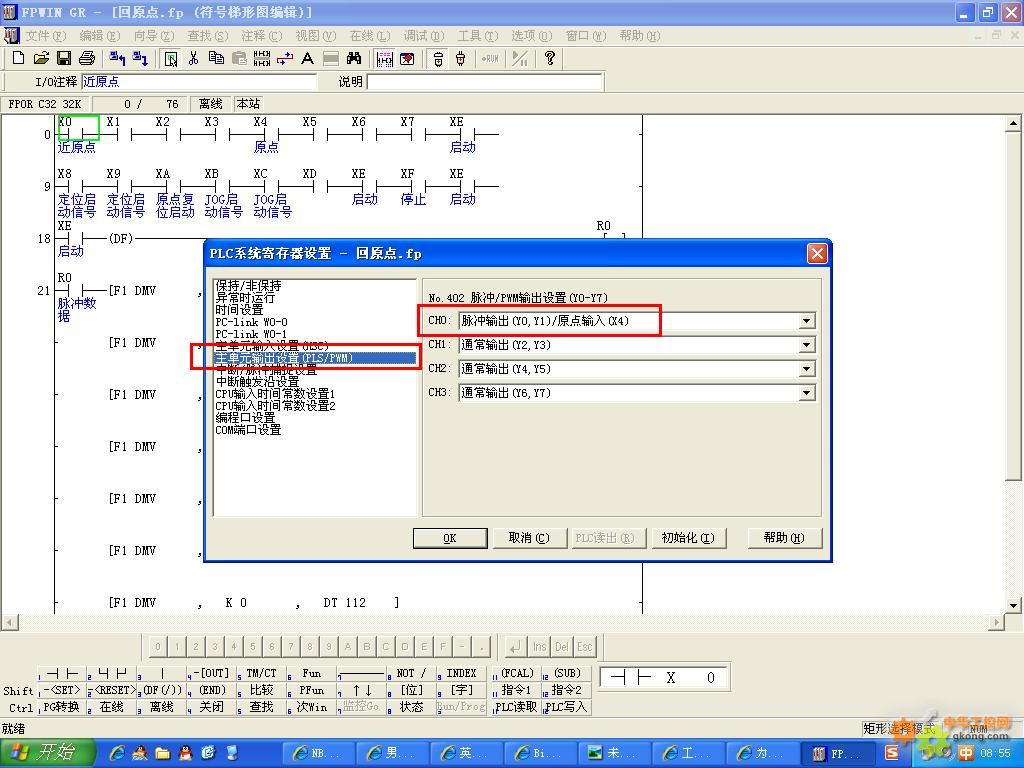Click the vertical scrollbar down arrow of ladder editor

tap(1013, 605)
